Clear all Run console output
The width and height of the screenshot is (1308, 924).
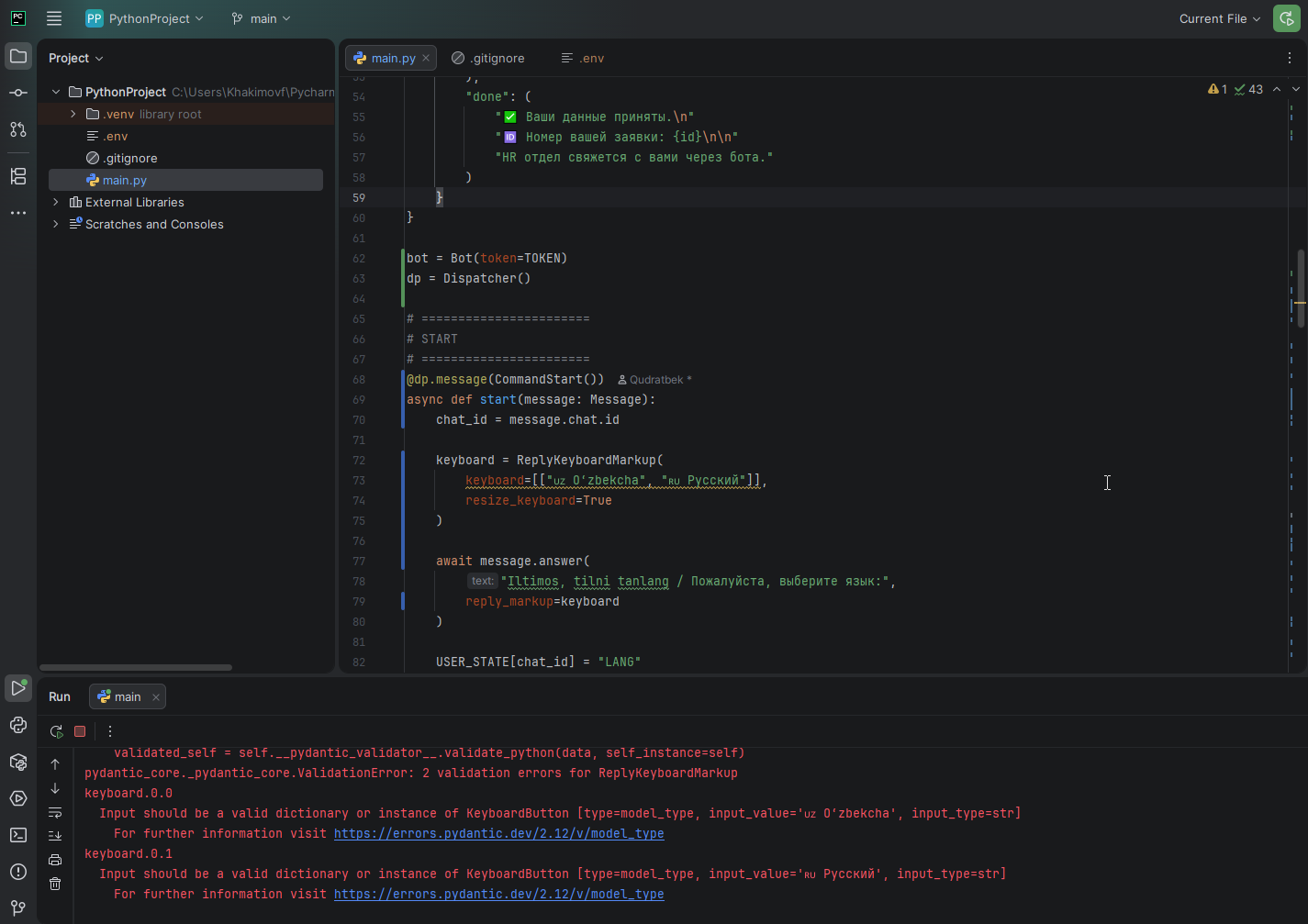pyautogui.click(x=55, y=884)
